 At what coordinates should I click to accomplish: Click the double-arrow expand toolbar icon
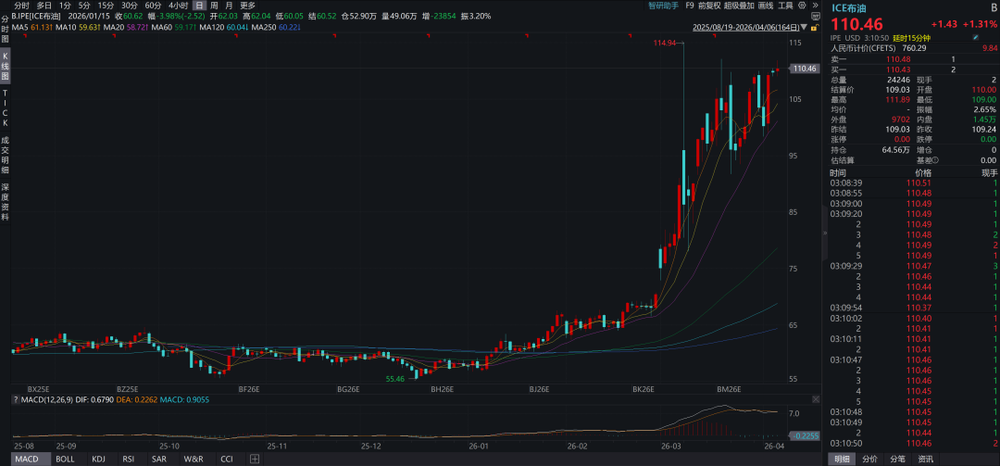coord(816,5)
